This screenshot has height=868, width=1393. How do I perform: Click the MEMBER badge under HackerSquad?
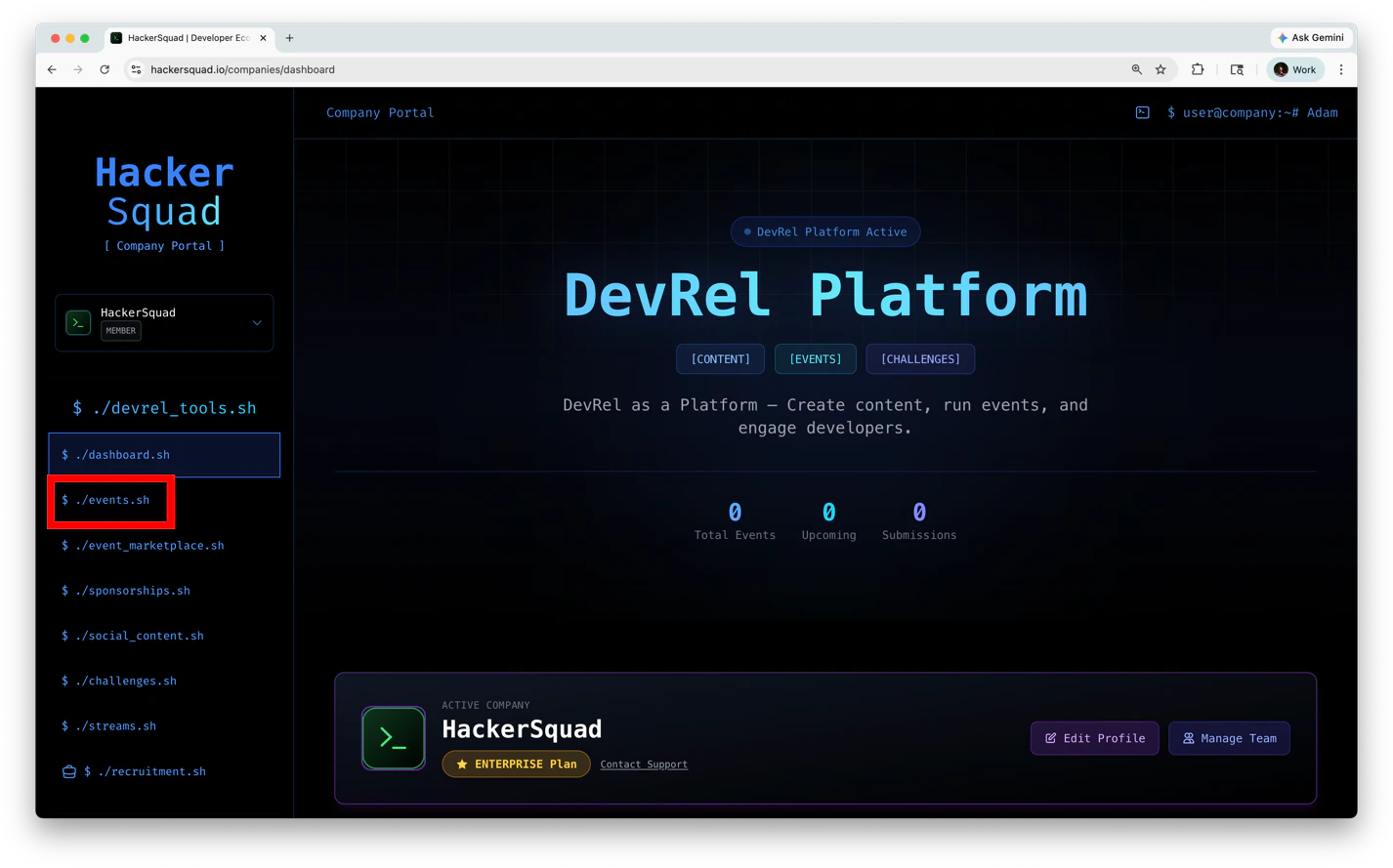pos(121,331)
